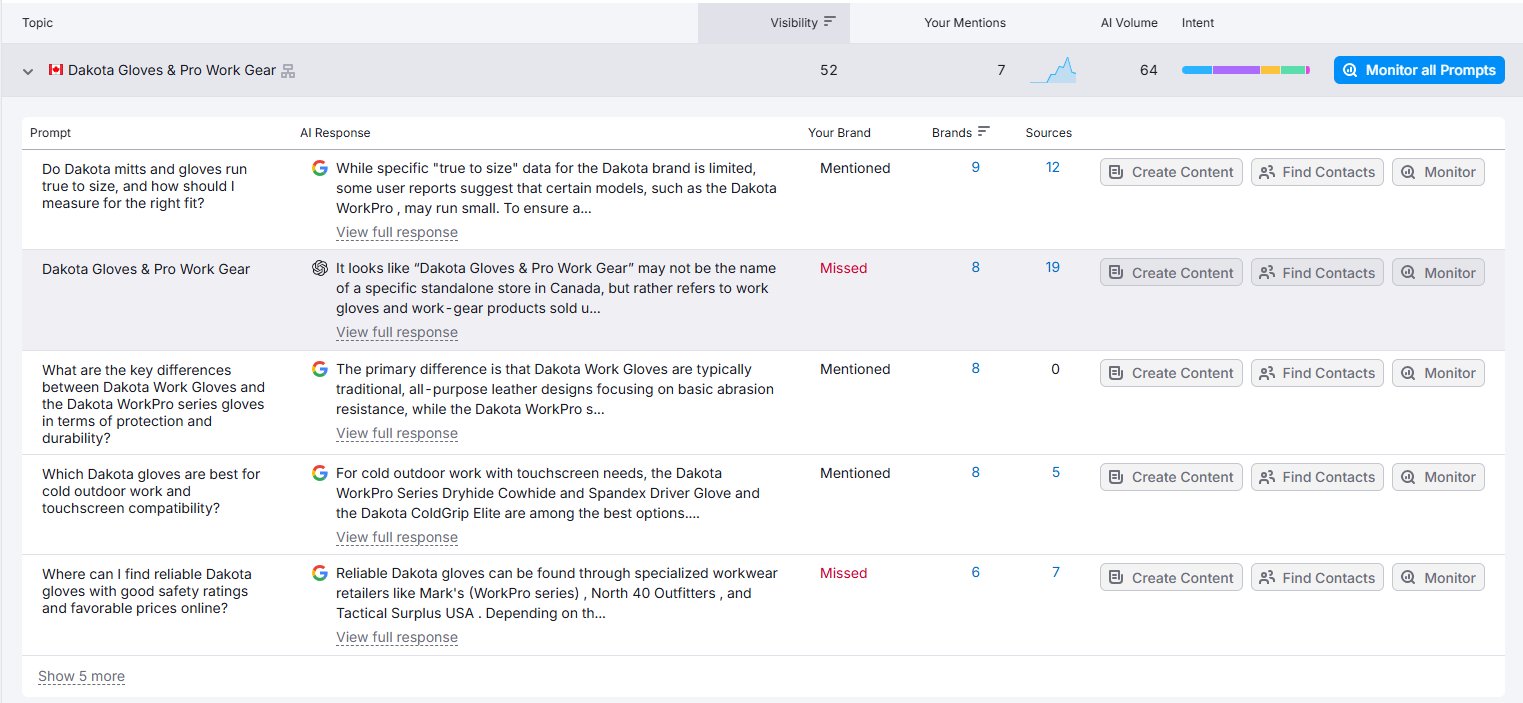This screenshot has height=703, width=1523.
Task: Create Content for the cold outdoor work prompt
Action: (x=1171, y=477)
